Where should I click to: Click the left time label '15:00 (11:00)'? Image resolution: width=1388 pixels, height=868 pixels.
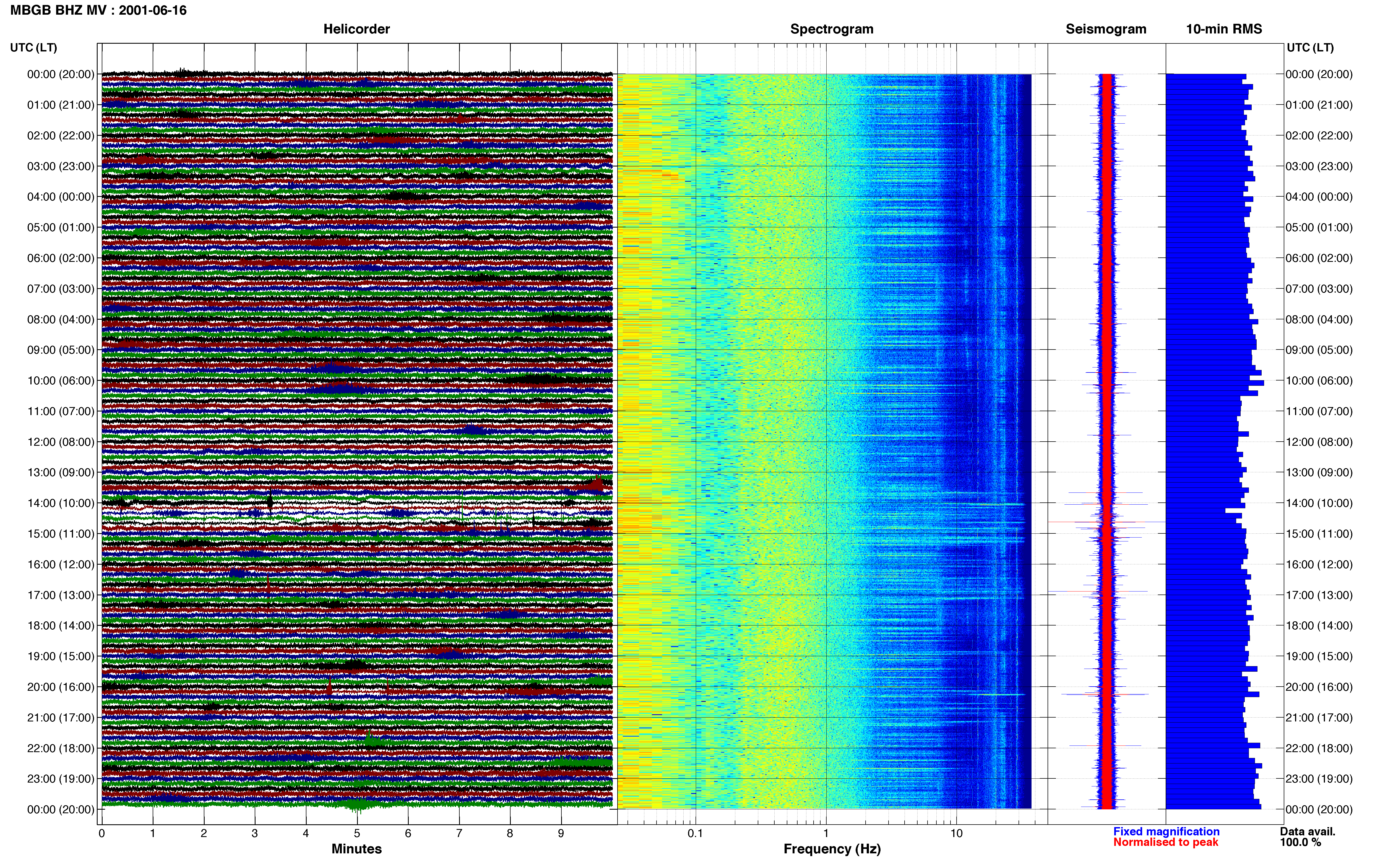(x=61, y=533)
